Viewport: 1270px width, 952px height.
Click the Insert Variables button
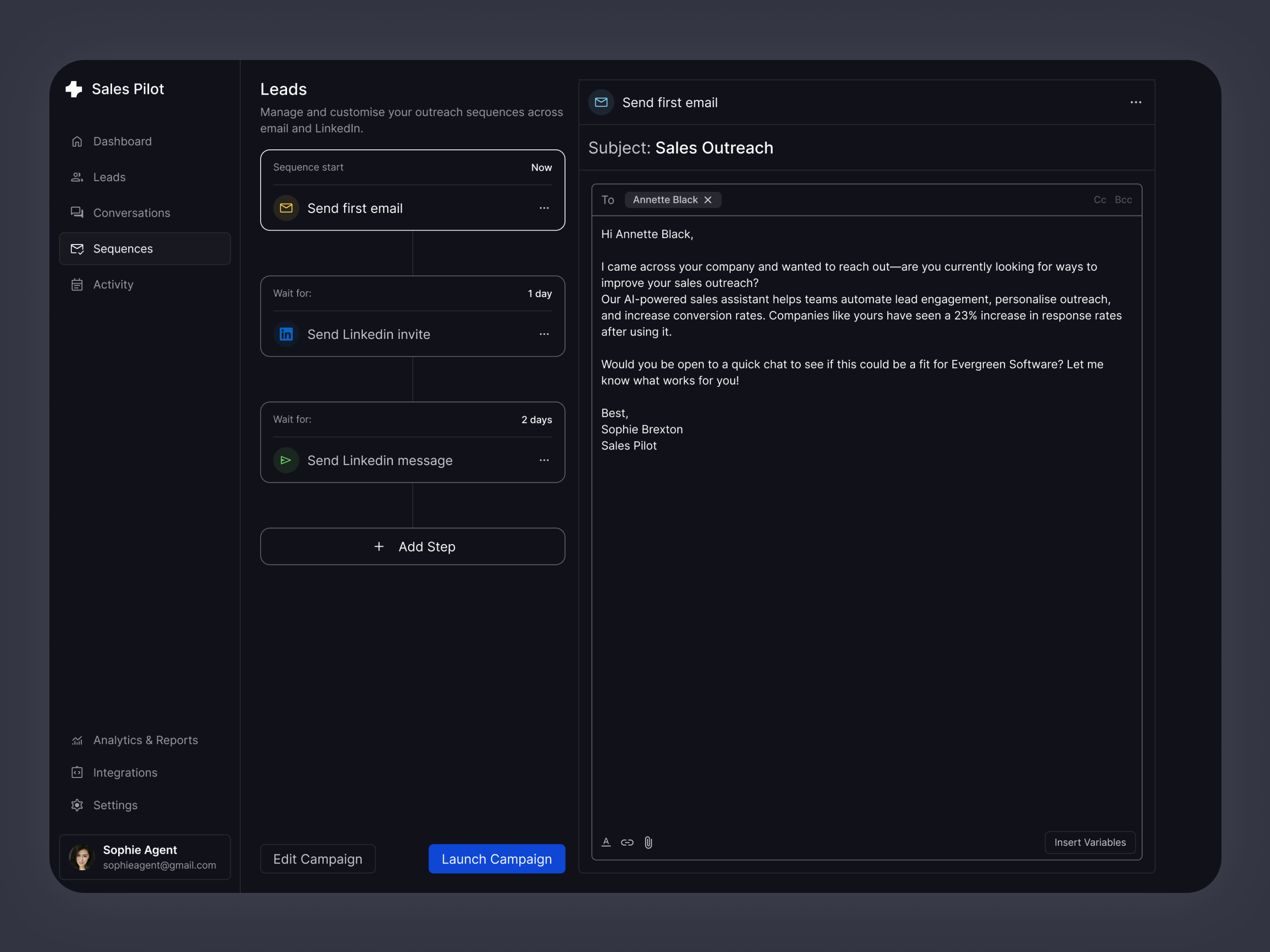(1089, 842)
